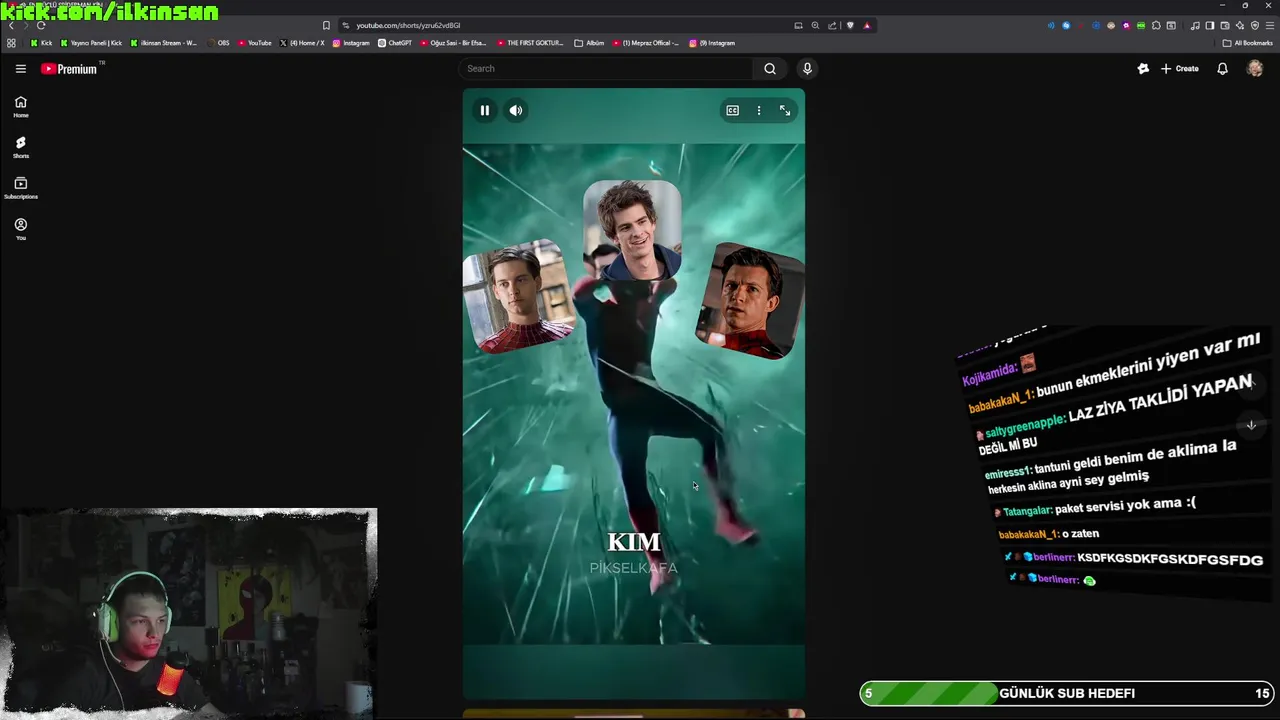1280x720 pixels.
Task: Toggle closed captions on the Short
Action: pos(733,110)
